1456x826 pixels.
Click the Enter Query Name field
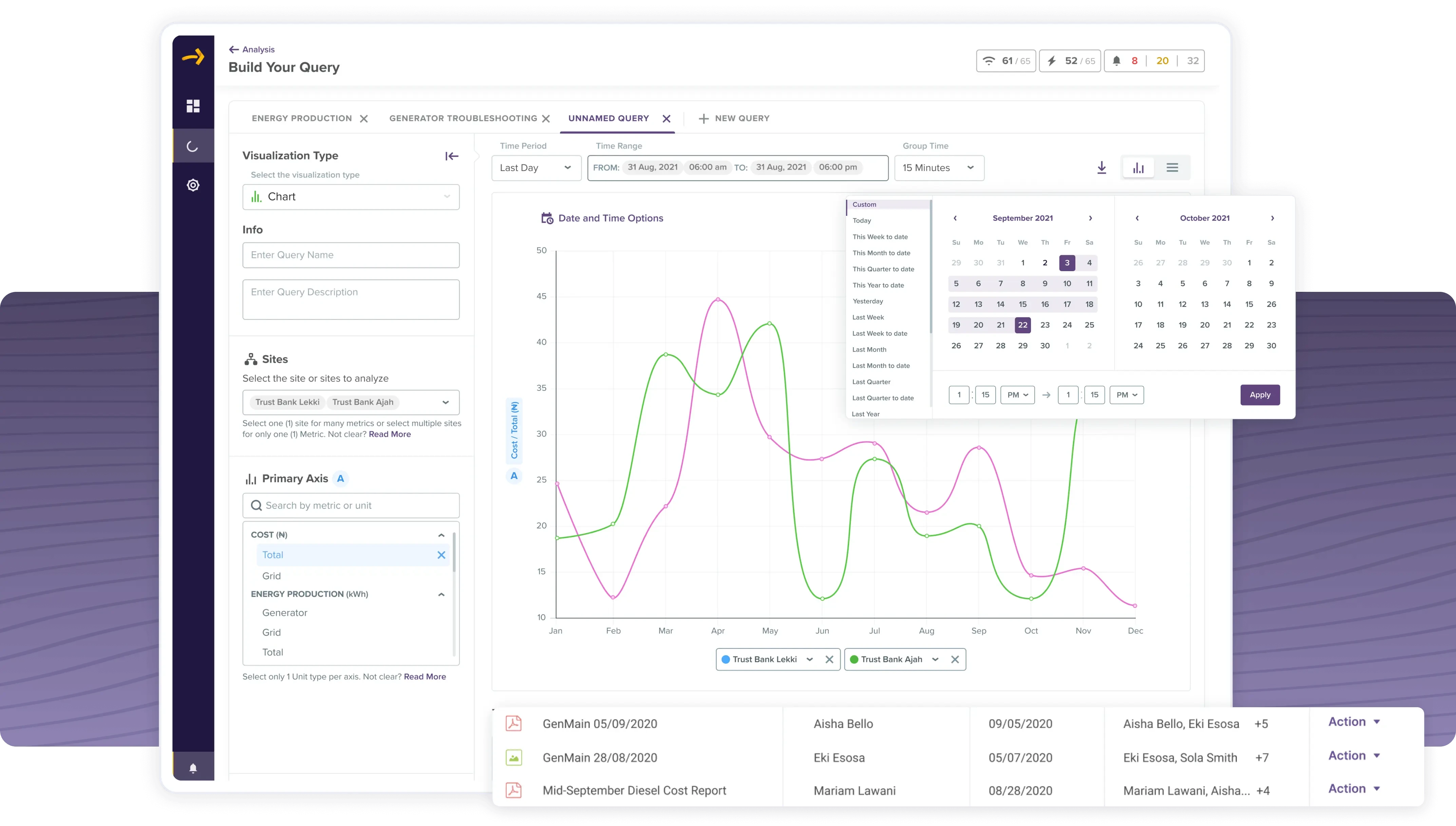click(x=350, y=255)
